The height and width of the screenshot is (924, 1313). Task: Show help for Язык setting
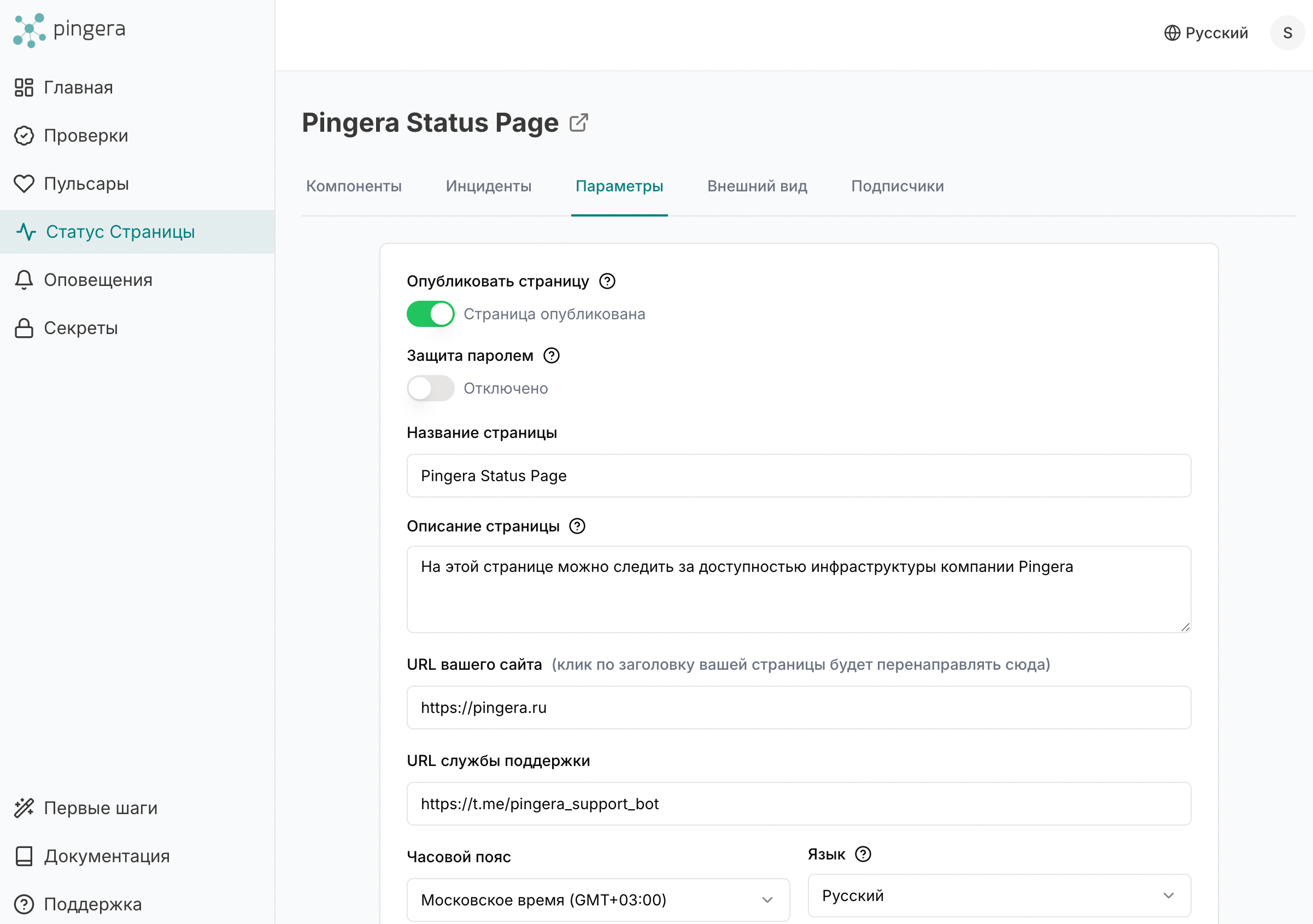pyautogui.click(x=863, y=854)
